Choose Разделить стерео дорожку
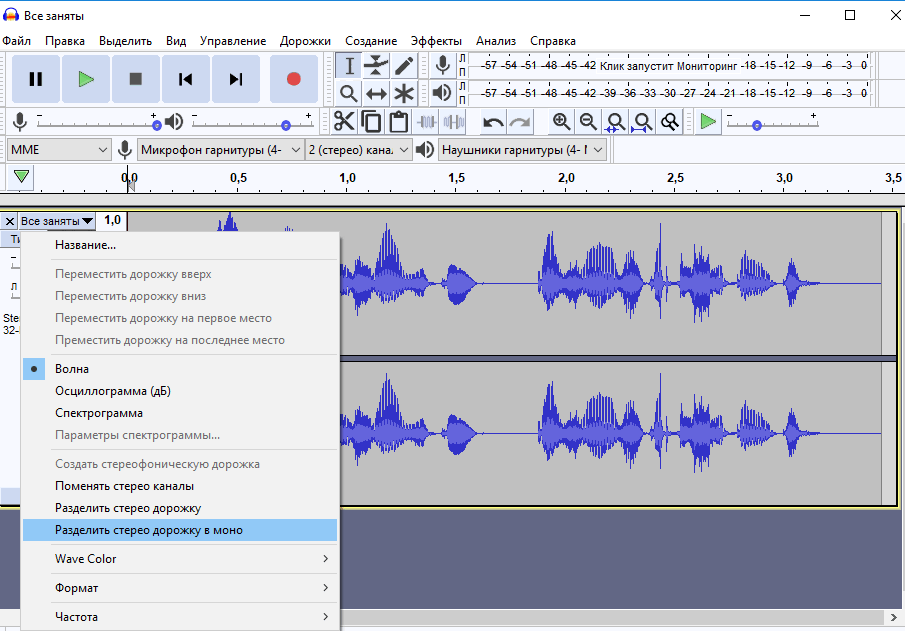Screen dimensions: 905x631 tap(180, 508)
